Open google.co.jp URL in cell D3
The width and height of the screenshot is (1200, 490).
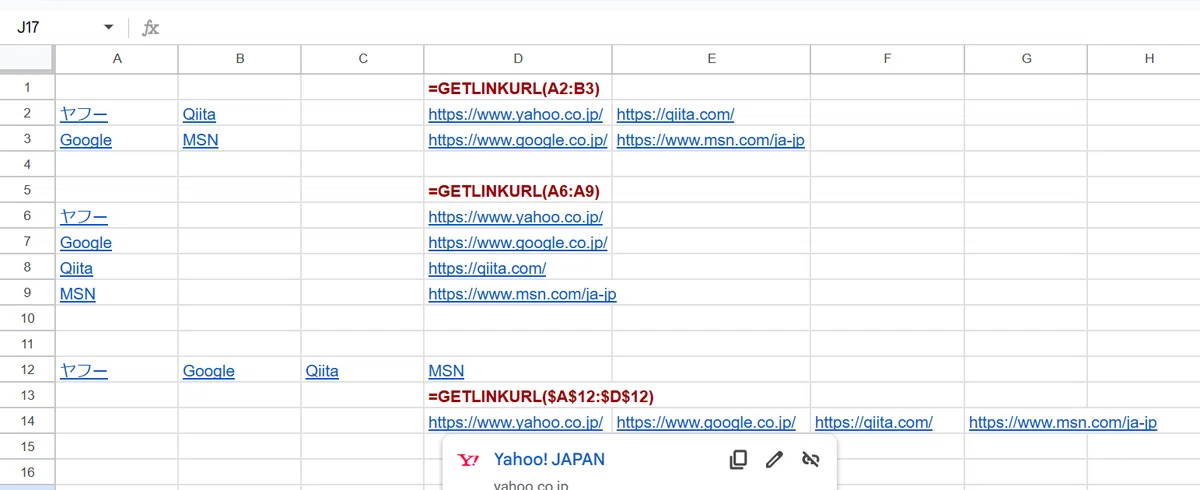[x=518, y=140]
